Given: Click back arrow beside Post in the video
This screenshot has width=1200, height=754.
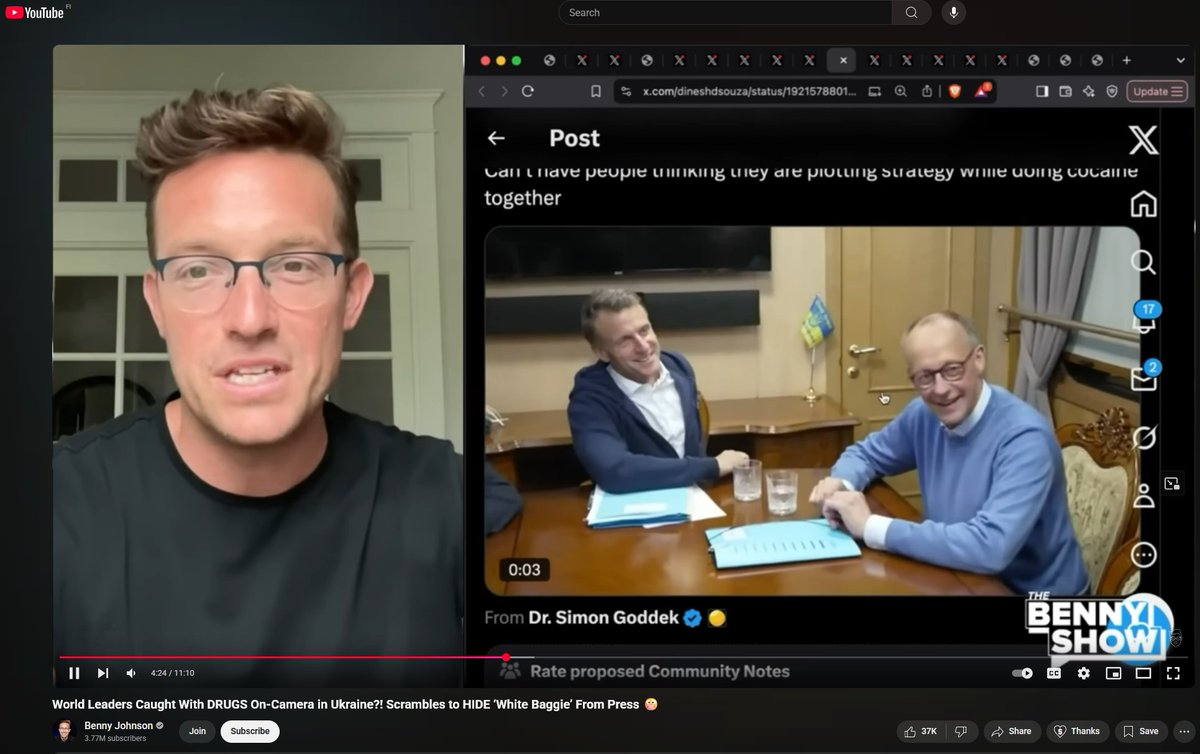Looking at the screenshot, I should pos(496,138).
